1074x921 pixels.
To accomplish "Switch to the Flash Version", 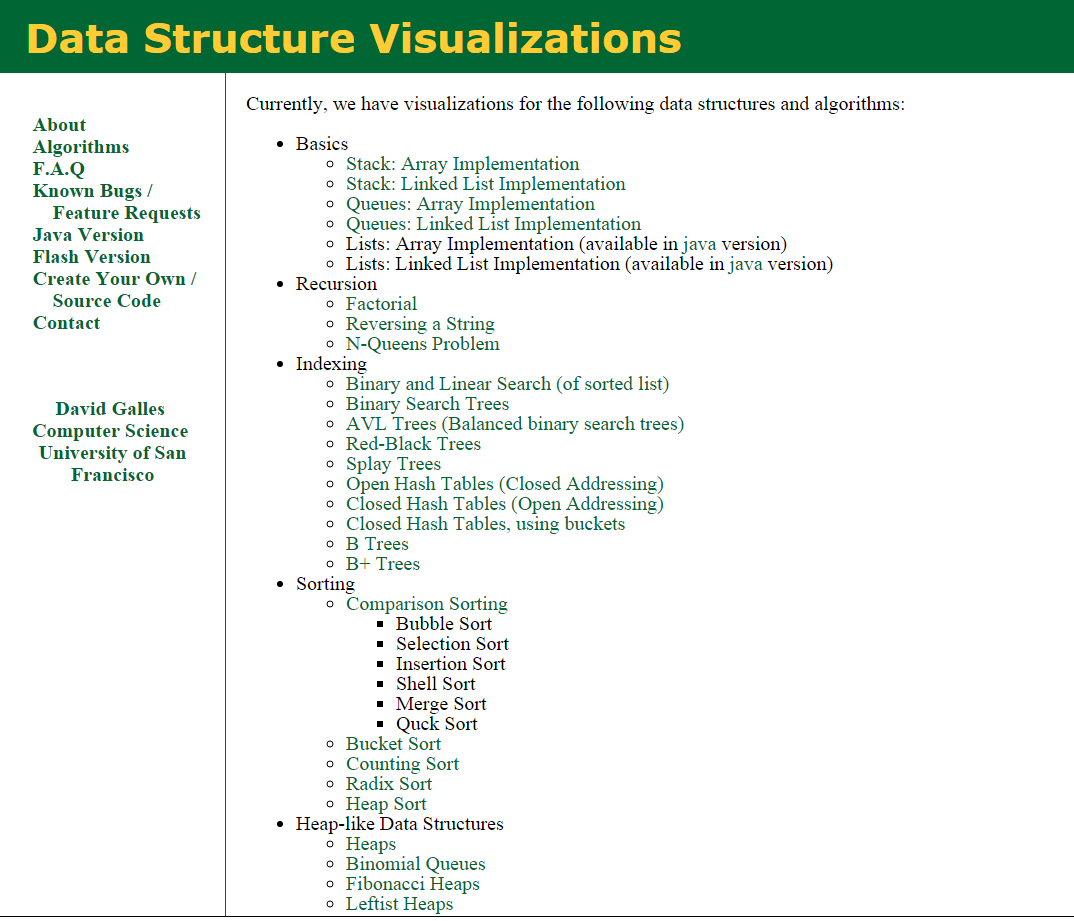I will pyautogui.click(x=91, y=256).
